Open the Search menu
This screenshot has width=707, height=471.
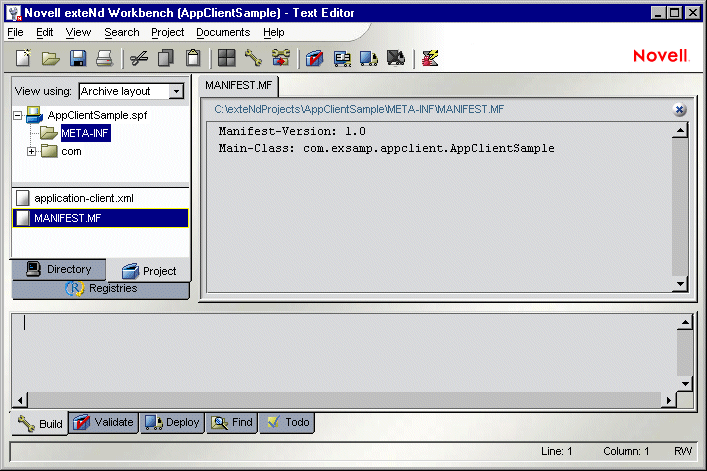122,32
